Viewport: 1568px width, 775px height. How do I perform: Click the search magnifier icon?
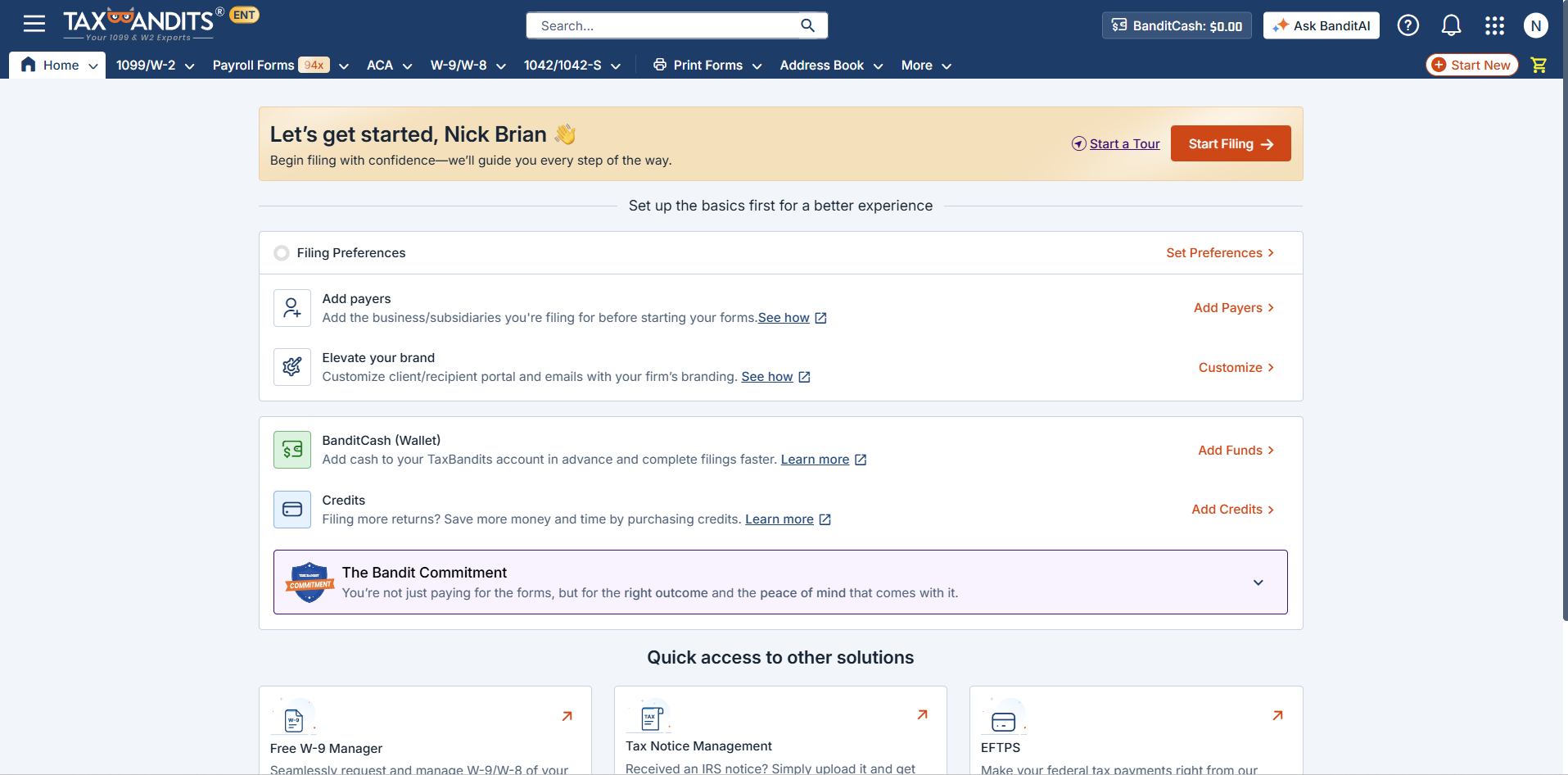[807, 25]
